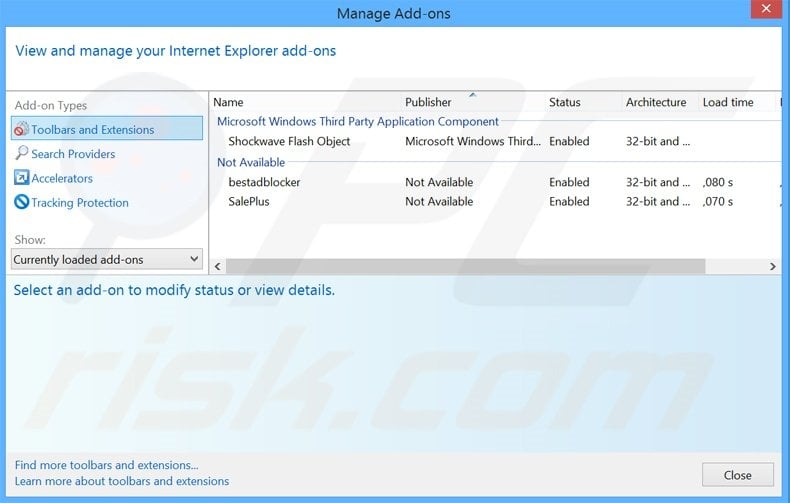
Task: Sort list by Publisher column header
Action: click(x=428, y=102)
